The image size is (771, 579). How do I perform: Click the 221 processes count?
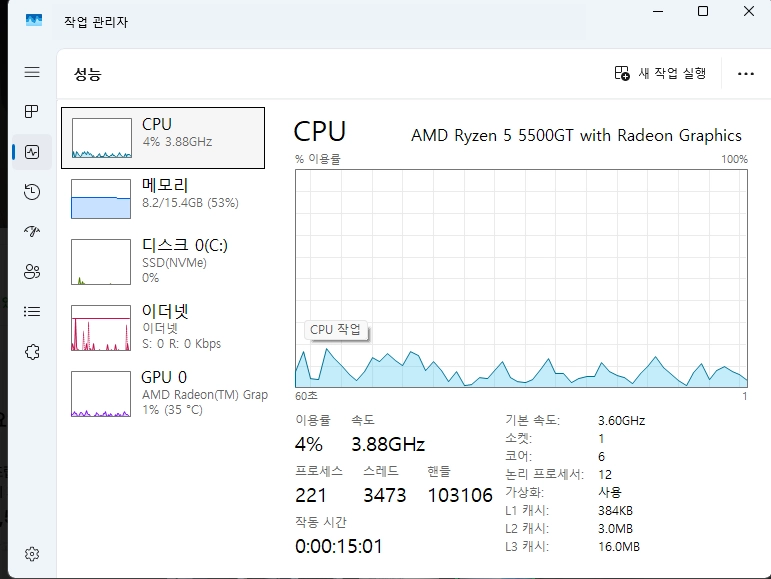click(311, 495)
